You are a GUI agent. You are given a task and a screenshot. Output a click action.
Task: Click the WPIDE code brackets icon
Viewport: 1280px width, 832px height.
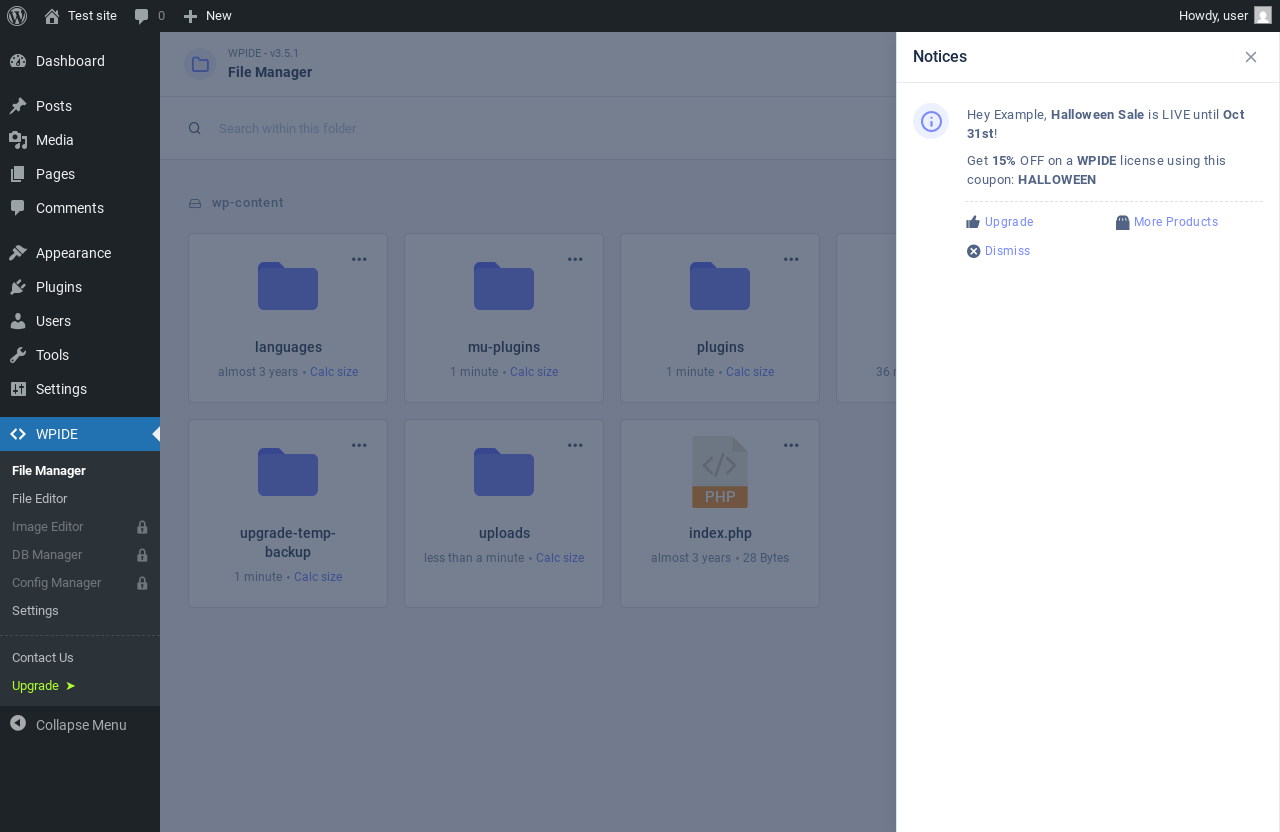pyautogui.click(x=18, y=434)
